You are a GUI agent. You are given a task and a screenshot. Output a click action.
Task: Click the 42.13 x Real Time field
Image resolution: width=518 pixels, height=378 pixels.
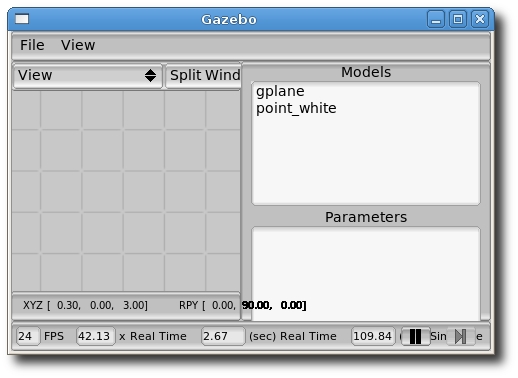click(x=96, y=336)
